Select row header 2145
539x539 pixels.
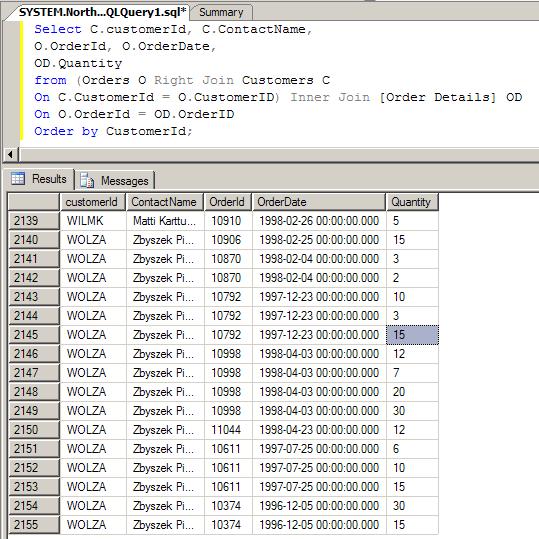[34, 335]
